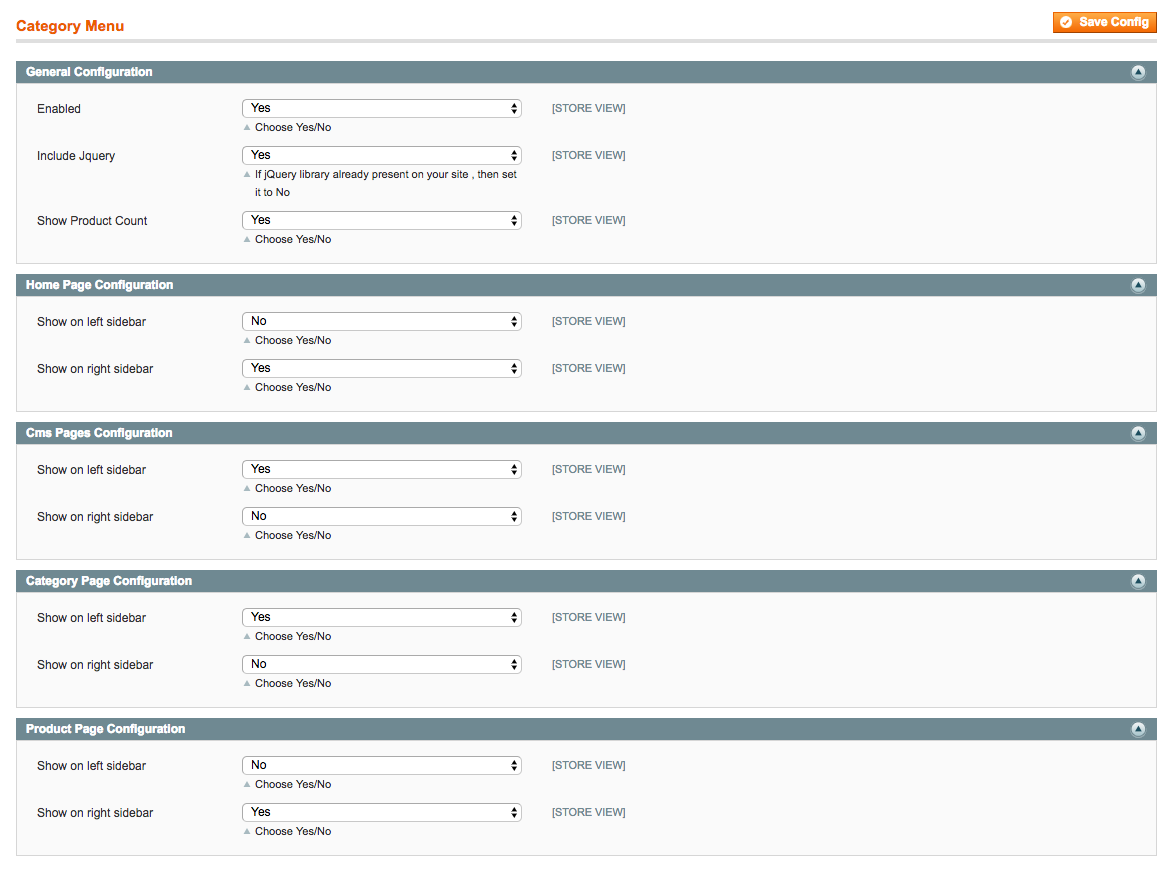Open Cms Pages left sidebar dropdown
Screen dimensions: 1174x873
coord(382,470)
